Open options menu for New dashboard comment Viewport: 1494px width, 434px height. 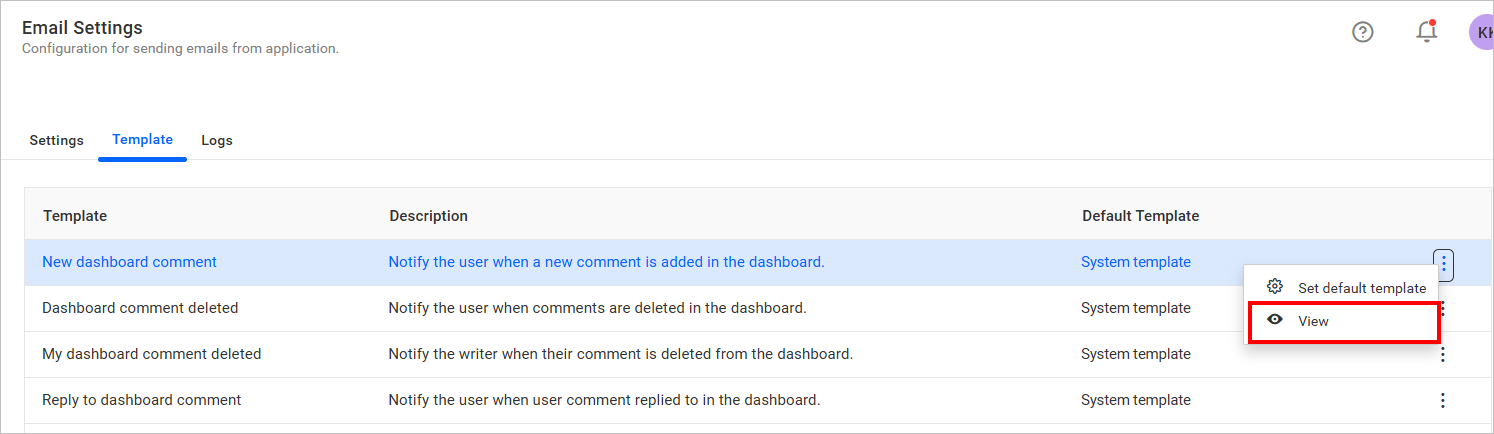[x=1443, y=264]
